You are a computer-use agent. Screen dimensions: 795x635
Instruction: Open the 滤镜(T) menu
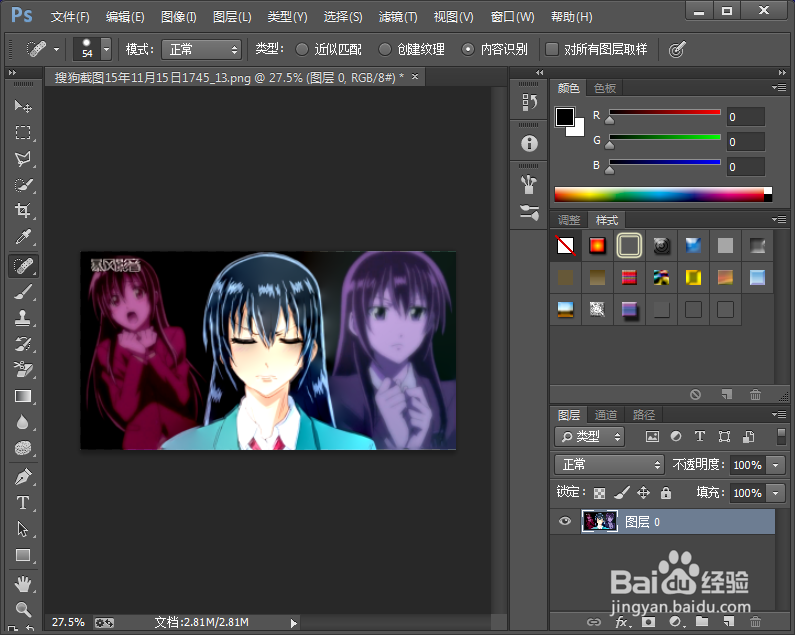(x=398, y=17)
